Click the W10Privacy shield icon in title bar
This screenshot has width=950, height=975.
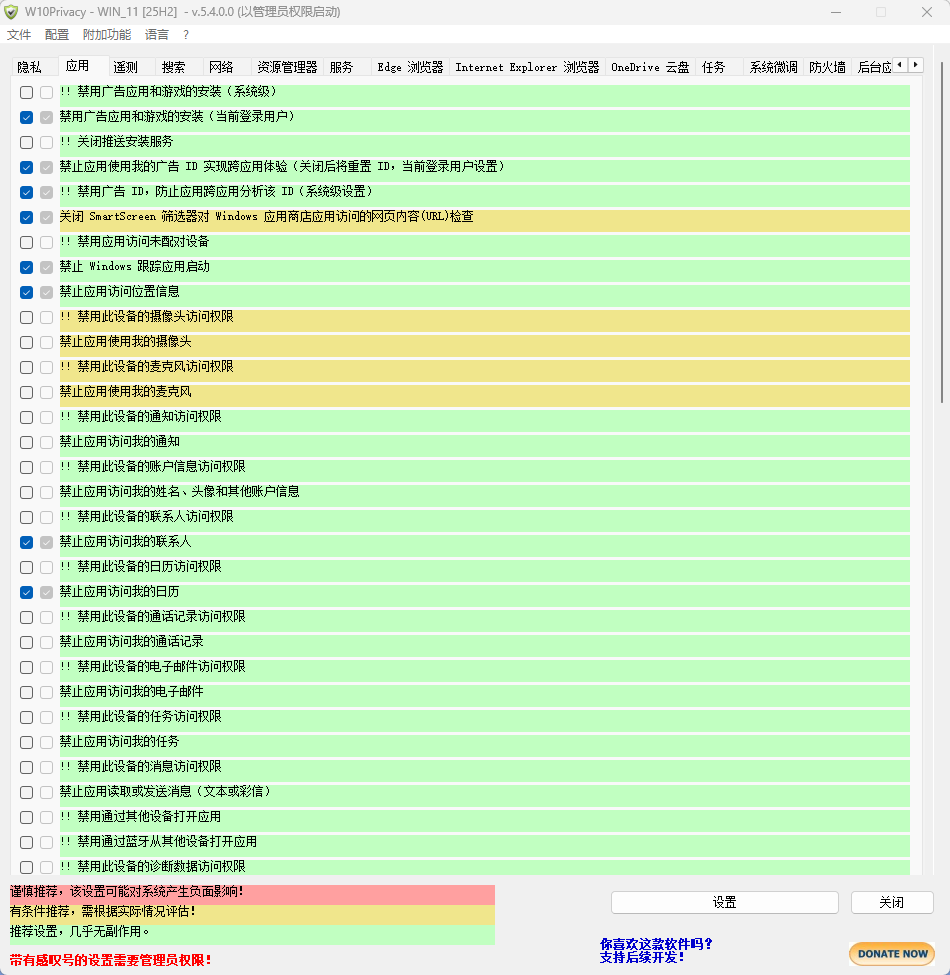(x=11, y=12)
